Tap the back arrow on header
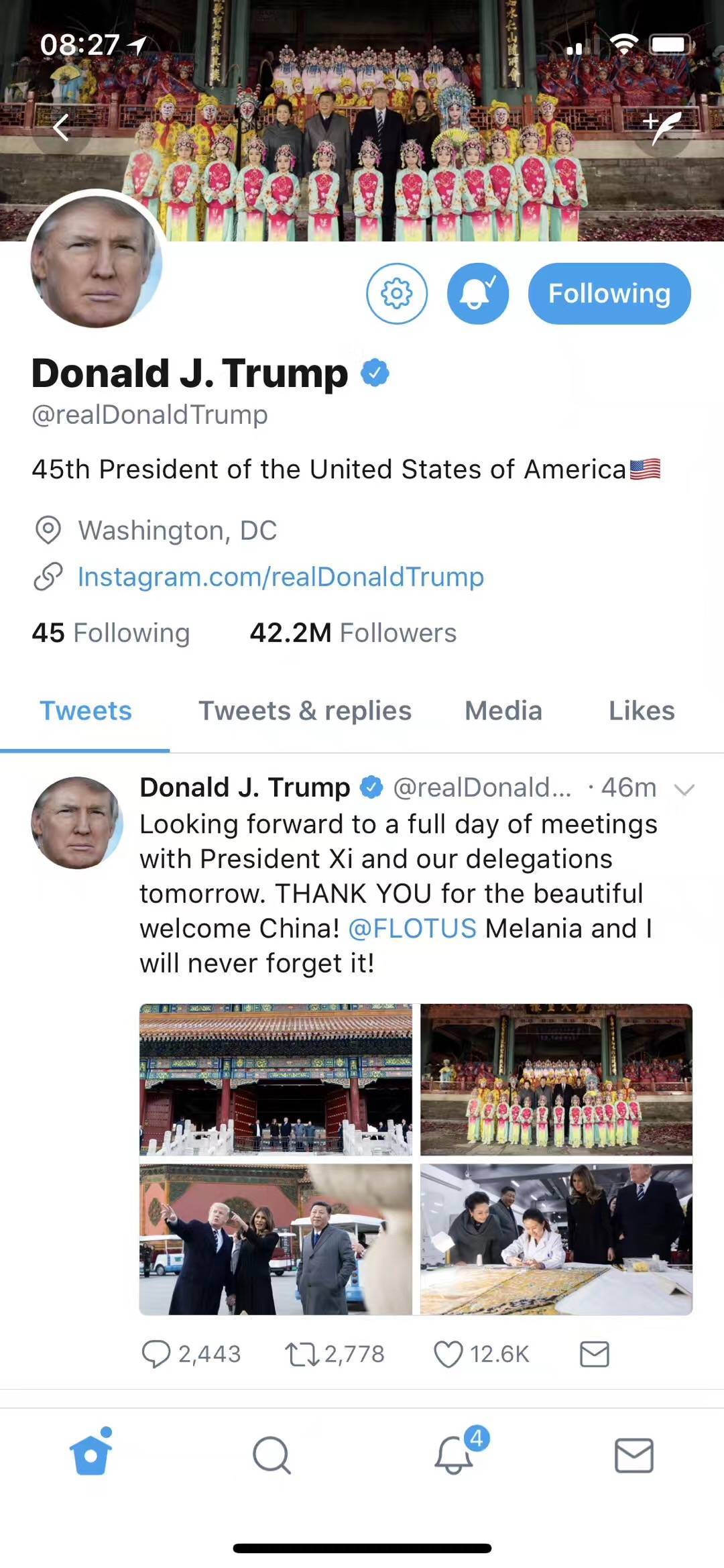 (x=62, y=127)
